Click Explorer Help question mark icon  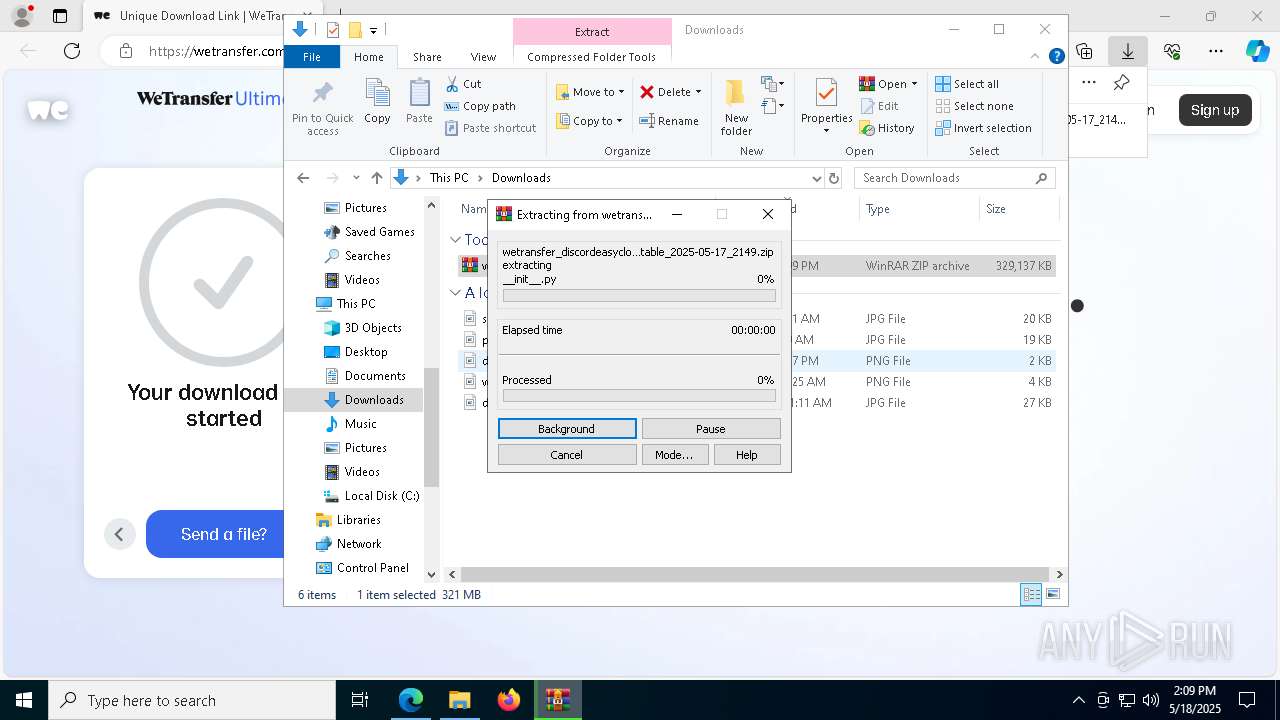pyautogui.click(x=1056, y=57)
